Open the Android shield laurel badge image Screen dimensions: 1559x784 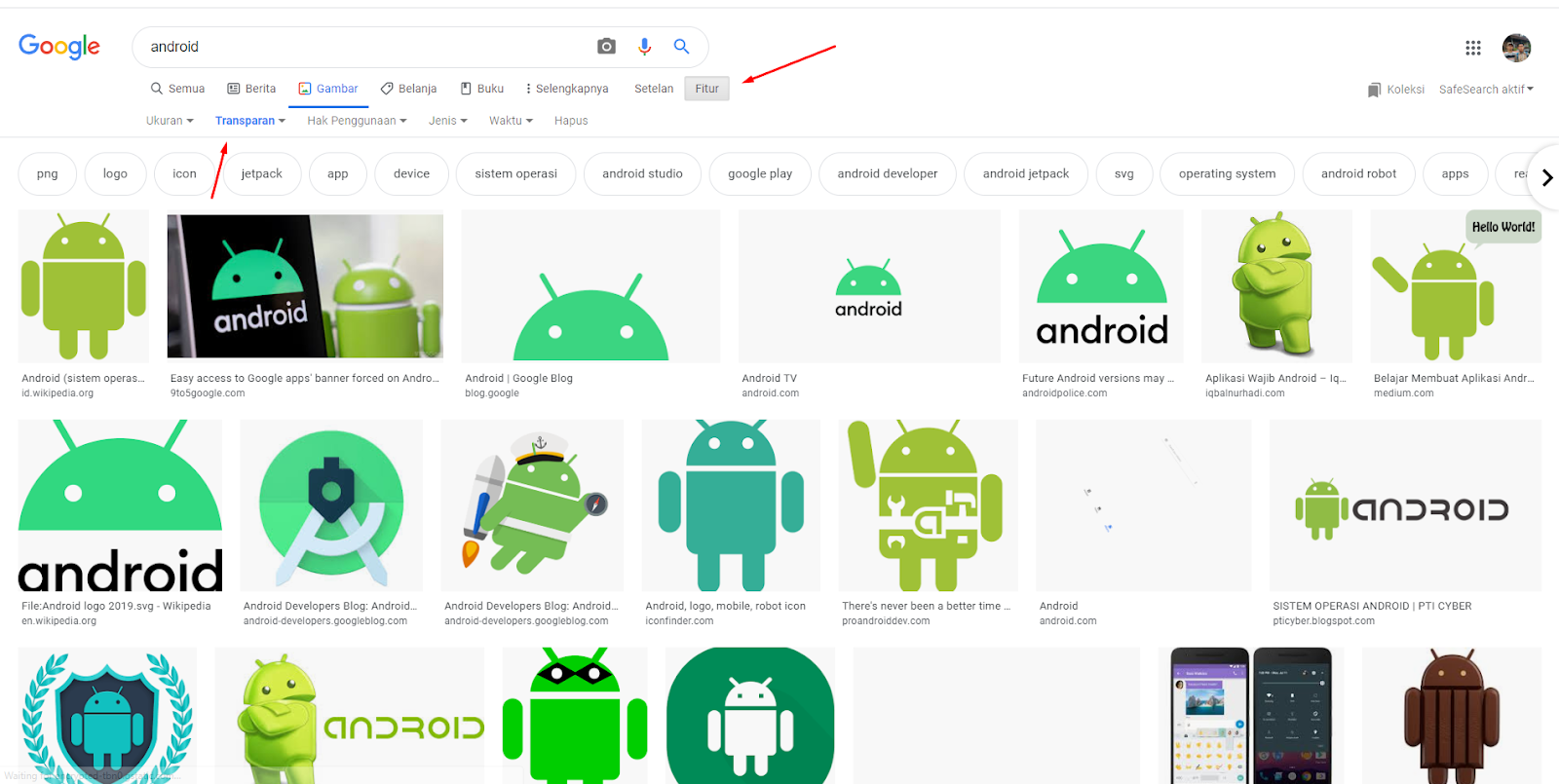(x=107, y=716)
